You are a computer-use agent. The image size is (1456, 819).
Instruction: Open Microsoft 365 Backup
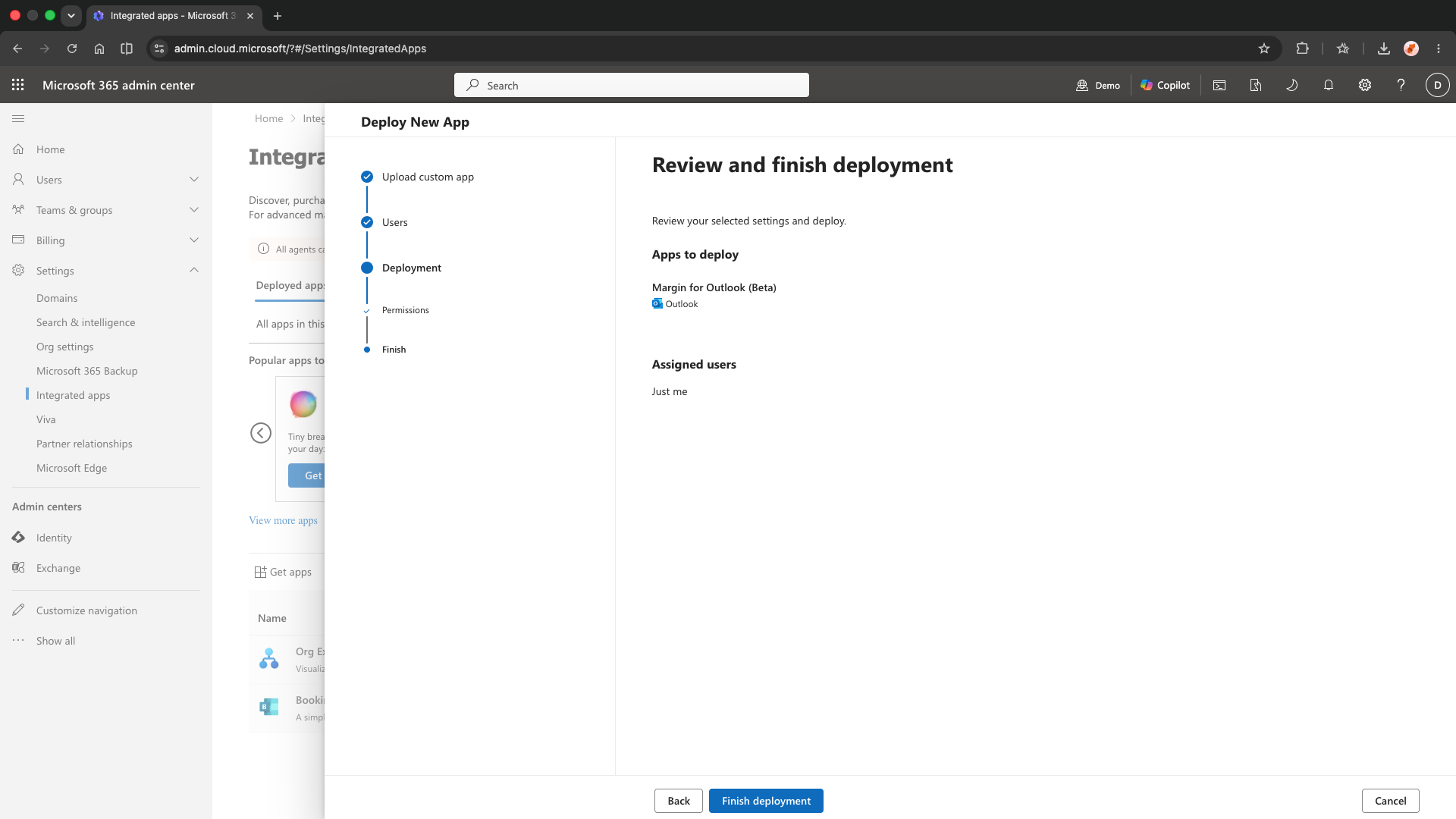(87, 371)
